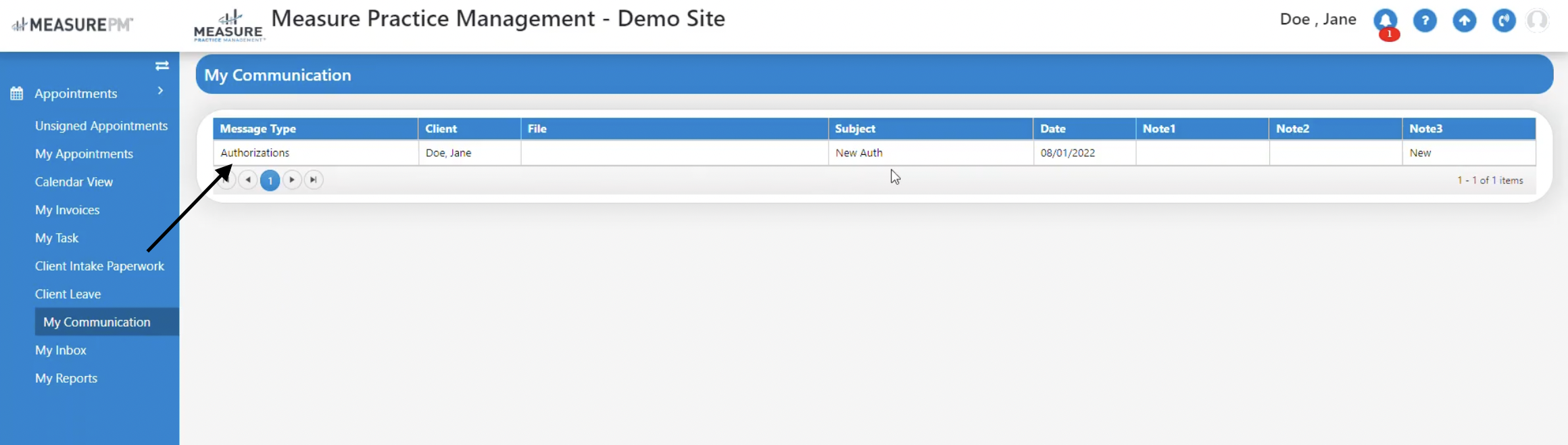Click the MeasurePM logo
The image size is (1568, 445).
point(73,24)
